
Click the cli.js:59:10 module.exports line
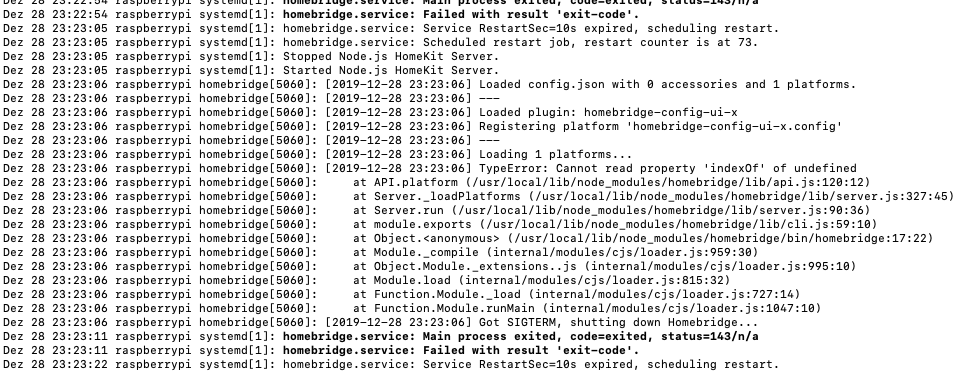tap(440, 224)
